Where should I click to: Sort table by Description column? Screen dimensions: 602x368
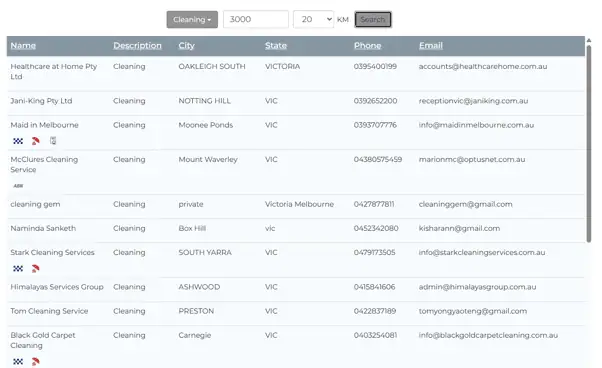137,46
